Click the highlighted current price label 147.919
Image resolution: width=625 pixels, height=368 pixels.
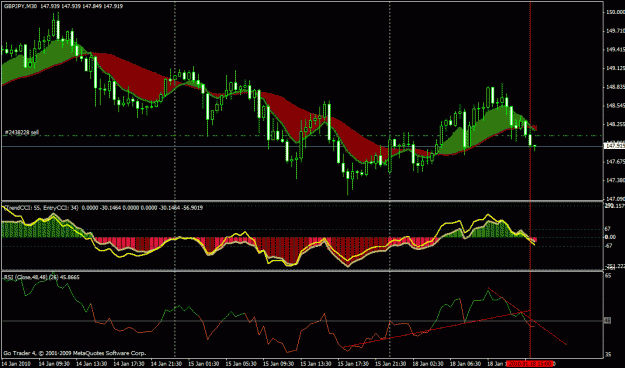615,146
